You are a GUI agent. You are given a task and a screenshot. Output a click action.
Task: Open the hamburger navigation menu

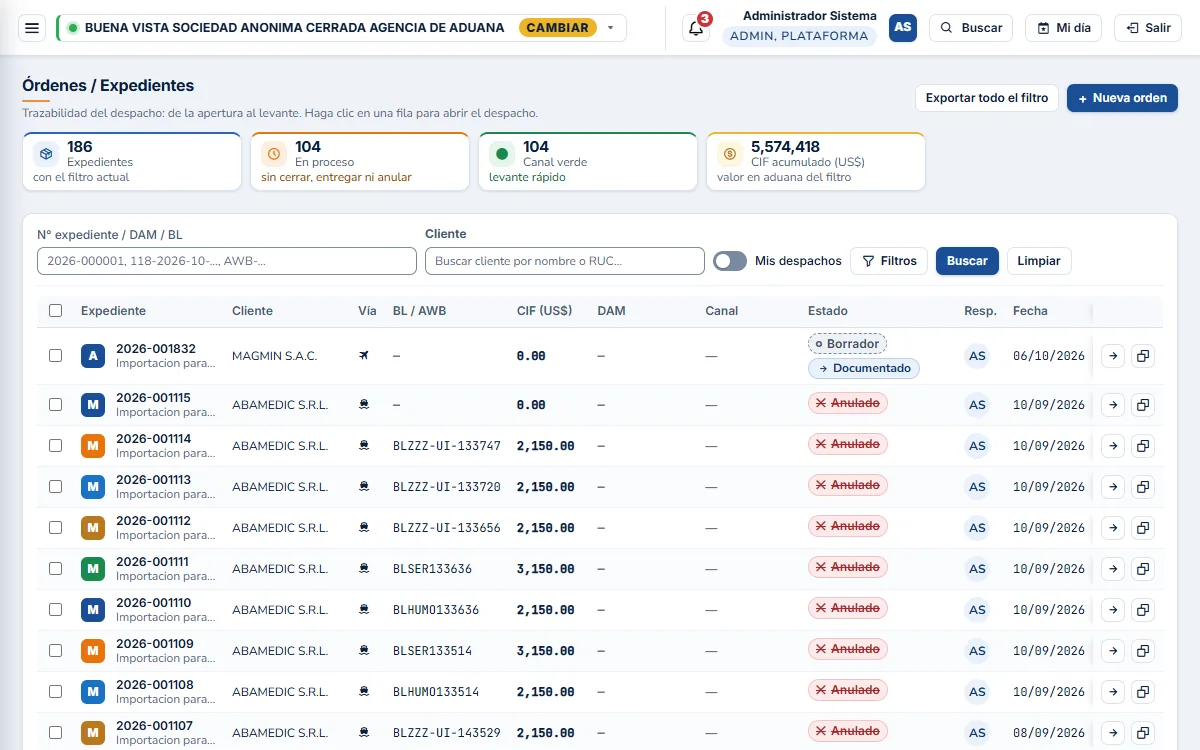32,28
